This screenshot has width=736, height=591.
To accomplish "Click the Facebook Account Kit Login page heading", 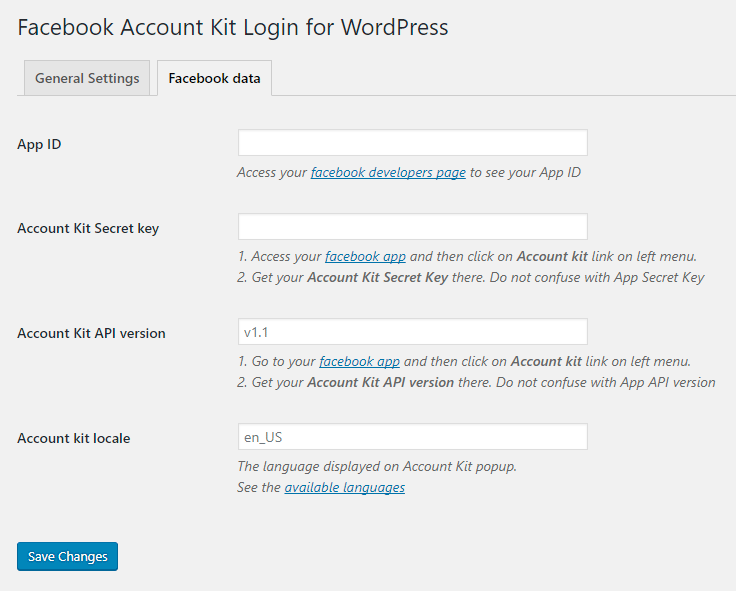I will pos(233,27).
